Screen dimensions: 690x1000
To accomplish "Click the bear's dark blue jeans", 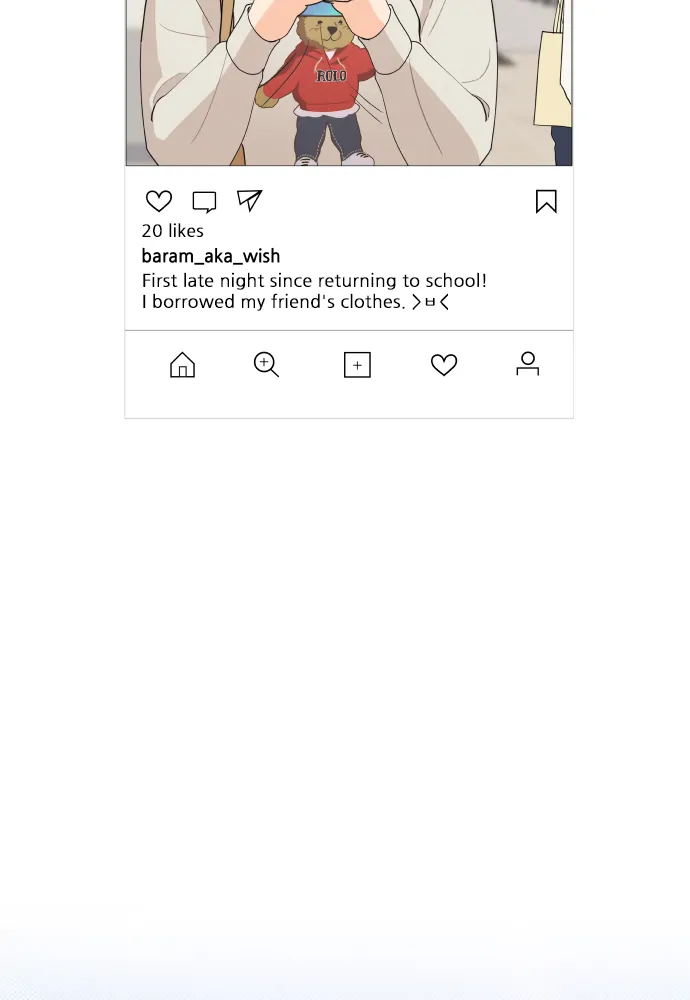I will coord(328,133).
